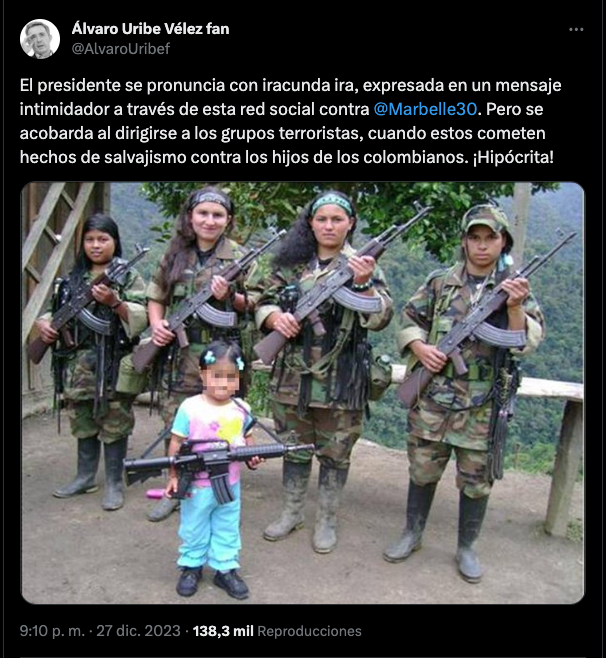Click the round profile avatar of the author
Viewport: 606px width, 658px height.
[x=40, y=39]
